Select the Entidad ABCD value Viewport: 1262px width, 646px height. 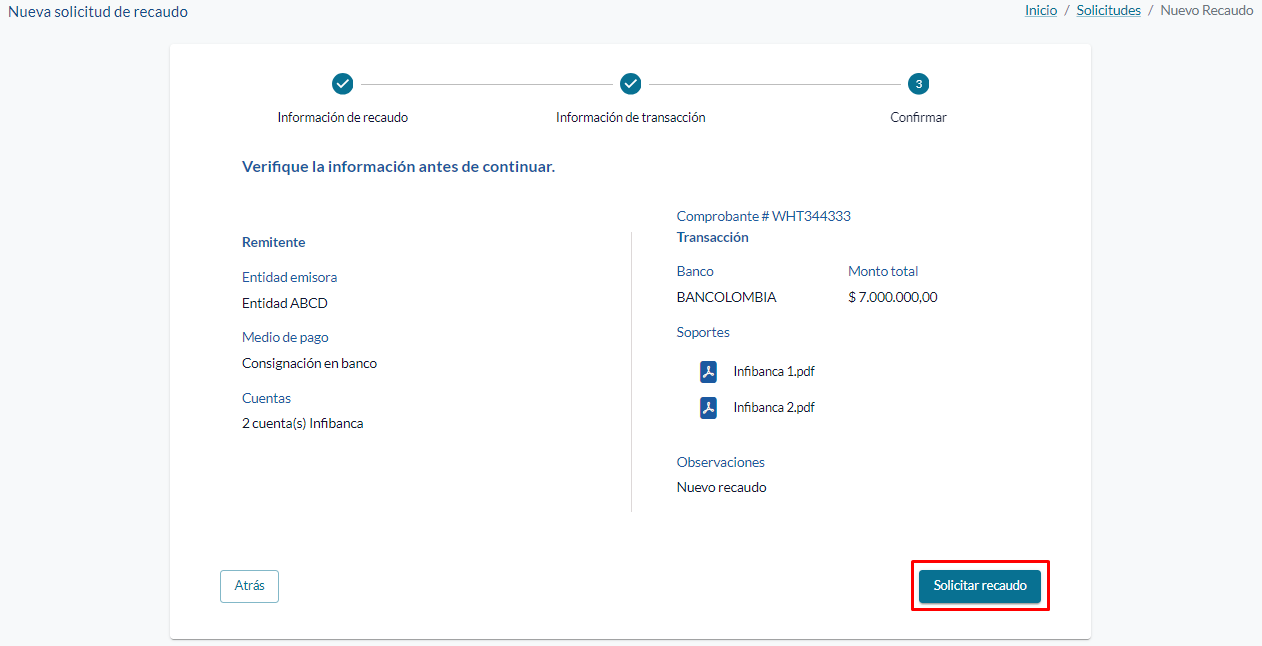click(x=285, y=303)
